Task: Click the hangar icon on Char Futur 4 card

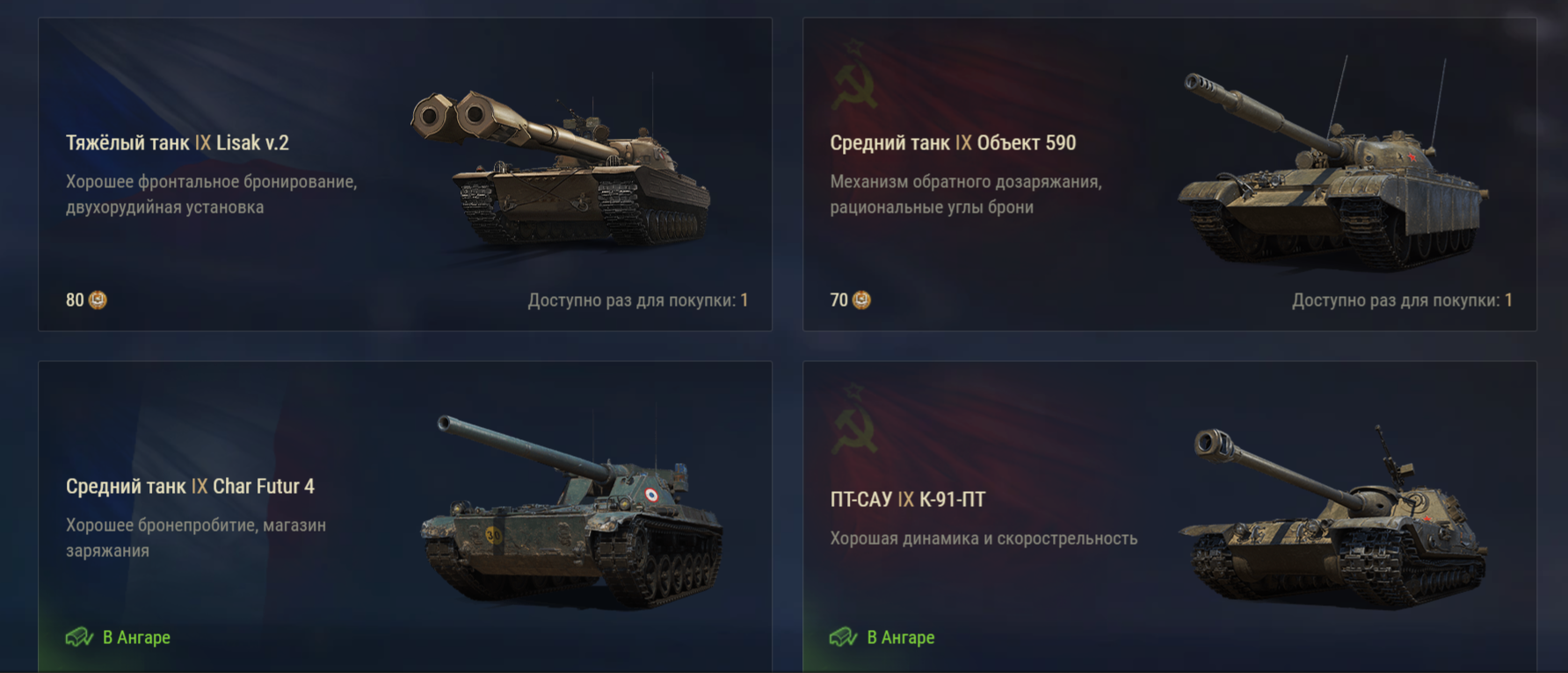Action: point(79,637)
